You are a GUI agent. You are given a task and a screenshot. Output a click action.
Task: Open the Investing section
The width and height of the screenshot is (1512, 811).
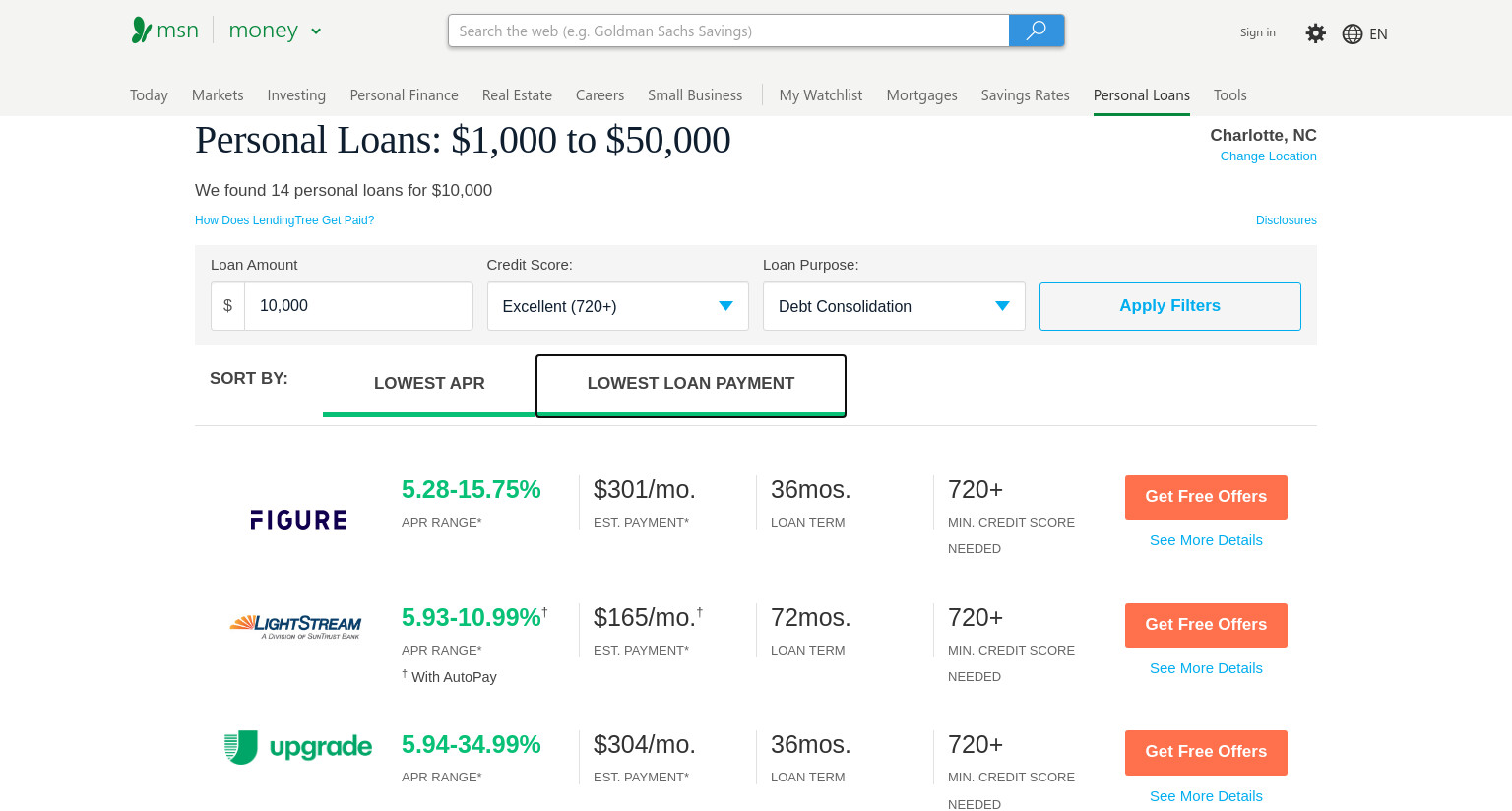click(296, 95)
